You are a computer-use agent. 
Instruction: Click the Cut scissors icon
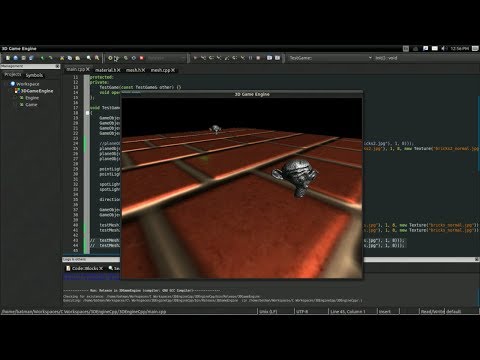[x=62, y=58]
